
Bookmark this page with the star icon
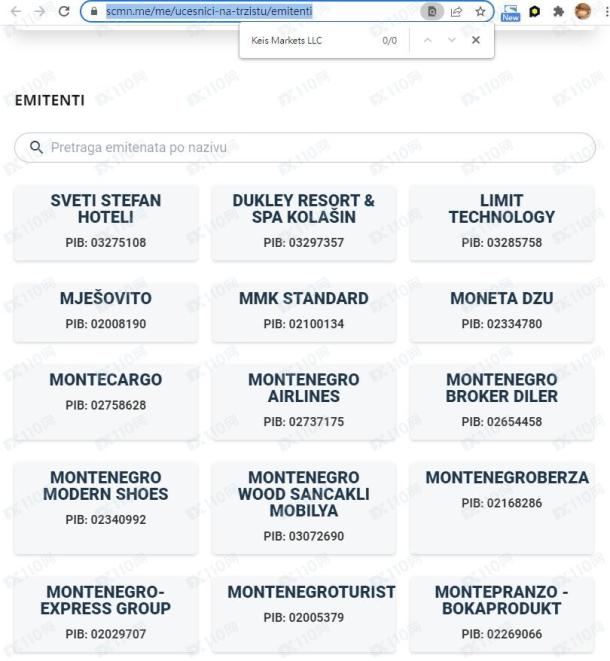click(x=480, y=11)
